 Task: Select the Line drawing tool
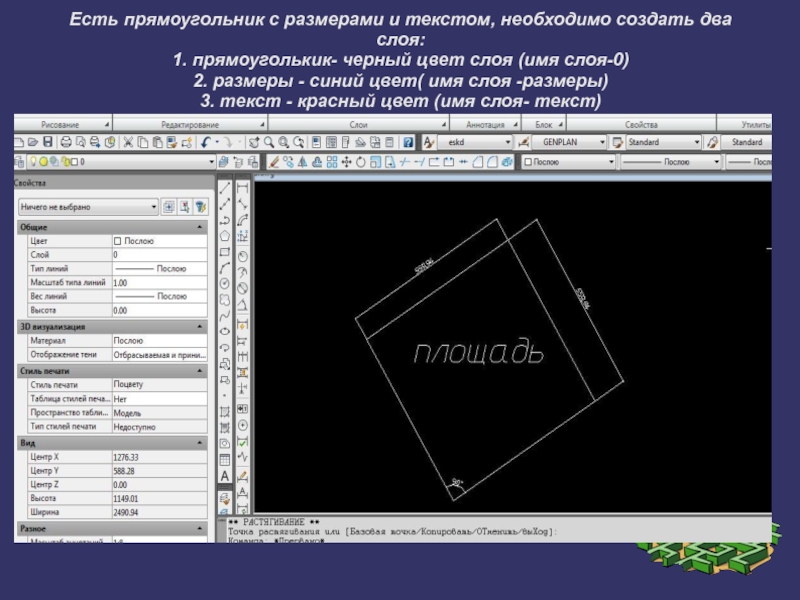(x=224, y=188)
